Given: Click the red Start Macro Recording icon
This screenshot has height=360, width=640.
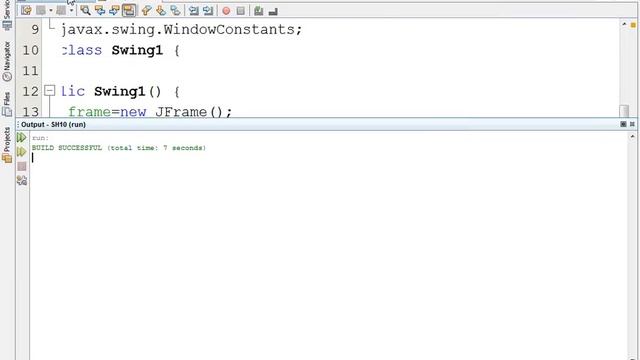Looking at the screenshot, I should click(x=226, y=11).
